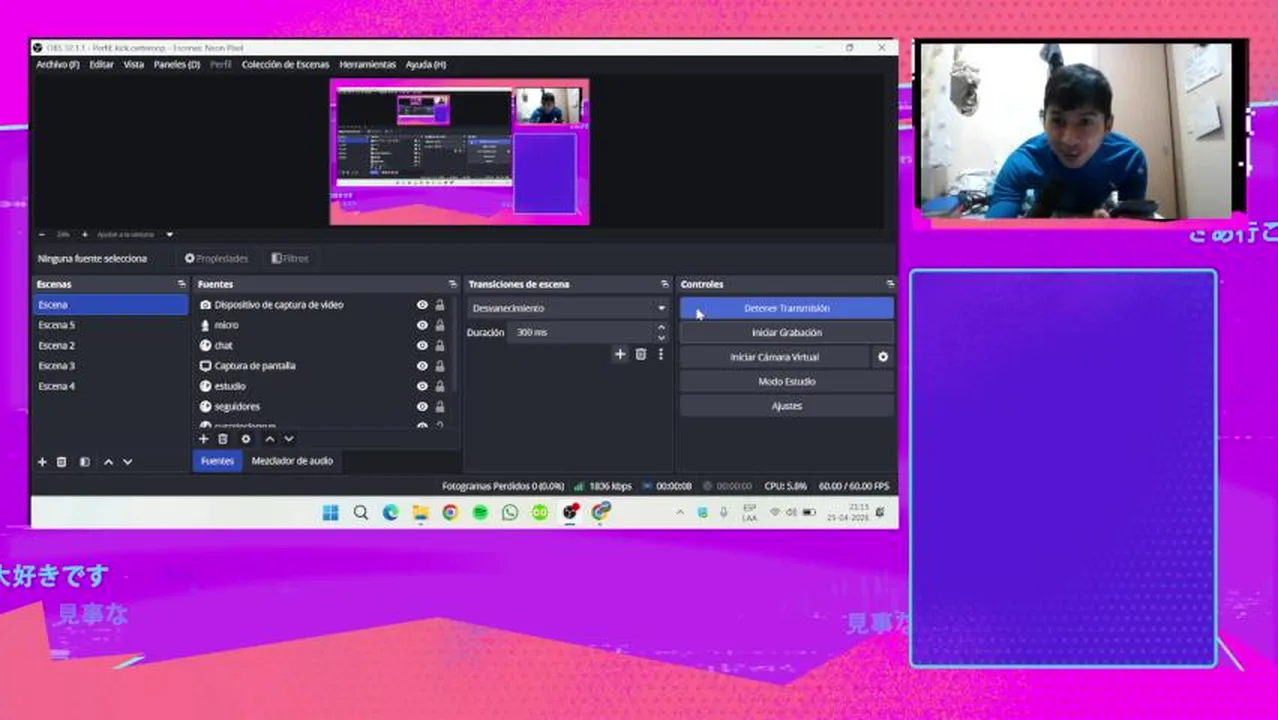Open taskbar Search icon
The width and height of the screenshot is (1278, 720).
[360, 512]
